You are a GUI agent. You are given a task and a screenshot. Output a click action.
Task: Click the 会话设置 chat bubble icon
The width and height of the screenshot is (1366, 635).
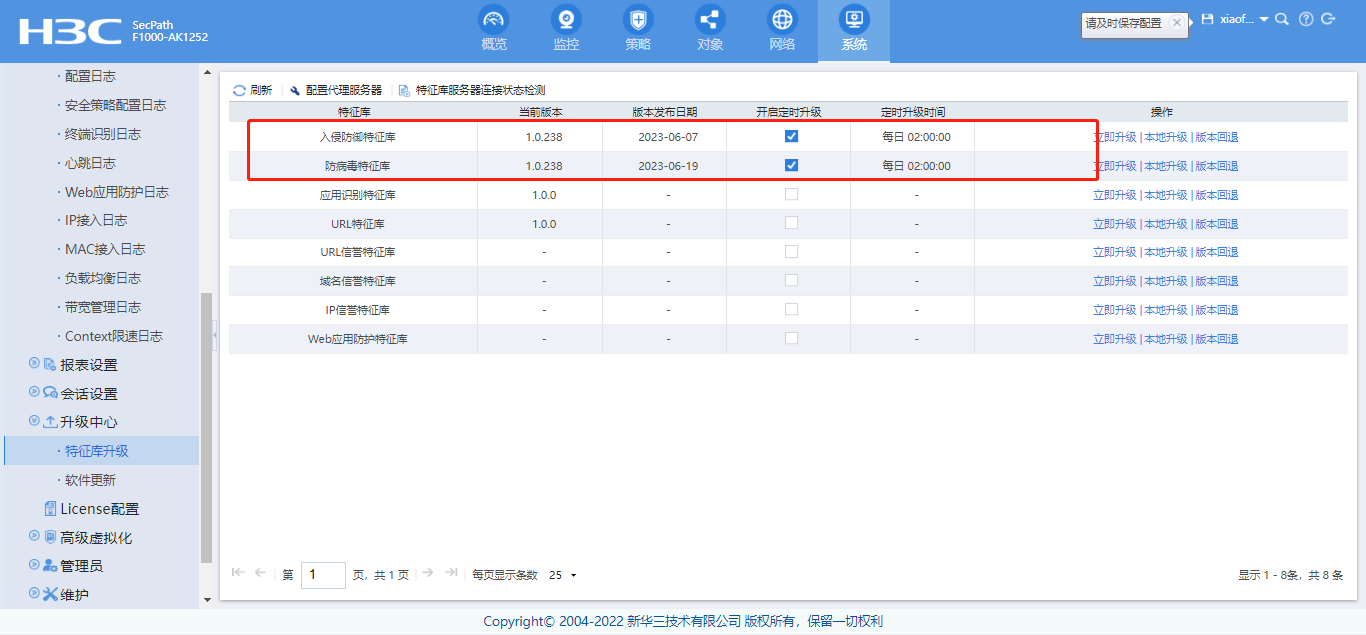click(50, 393)
